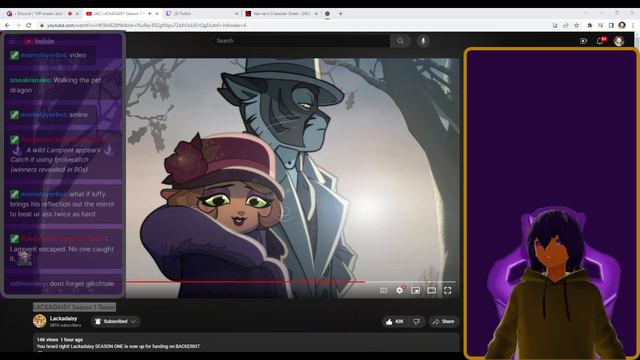Close the Twitch browser tab
The height and width of the screenshot is (360, 640).
click(236, 13)
